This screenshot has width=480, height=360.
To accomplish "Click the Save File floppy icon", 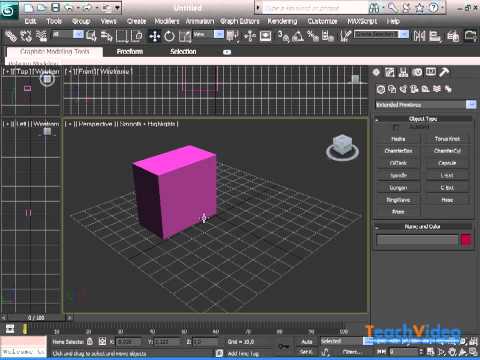I will coord(56,8).
